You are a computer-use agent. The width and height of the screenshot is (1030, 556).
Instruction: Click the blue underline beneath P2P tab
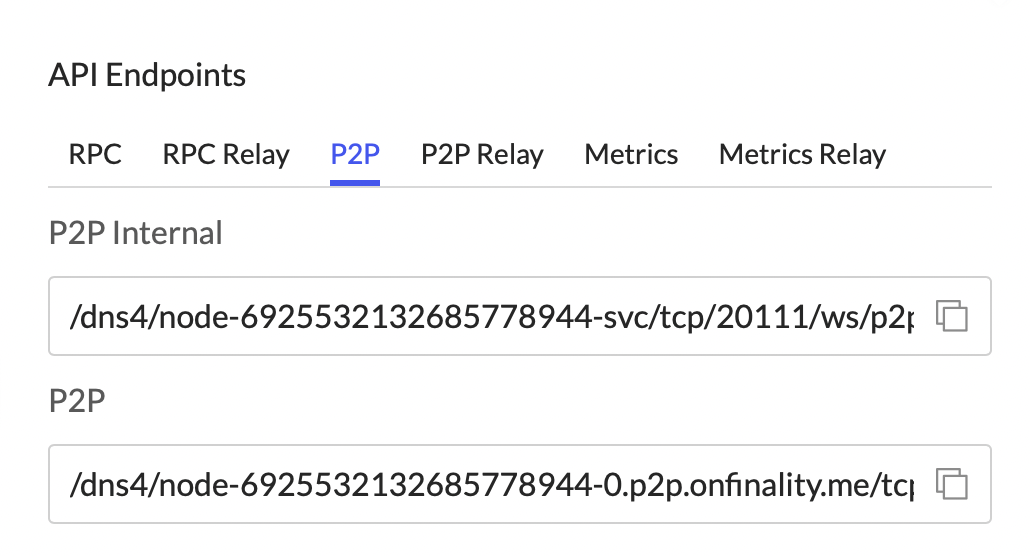[x=354, y=183]
